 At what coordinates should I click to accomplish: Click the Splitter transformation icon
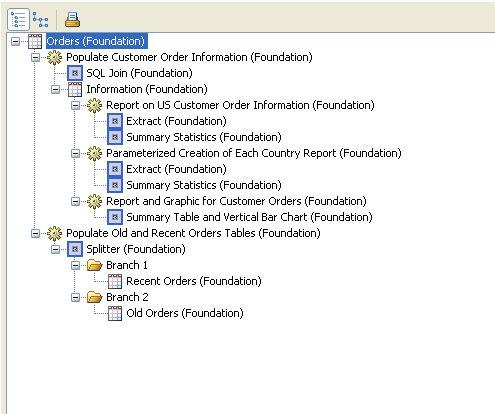coord(75,249)
